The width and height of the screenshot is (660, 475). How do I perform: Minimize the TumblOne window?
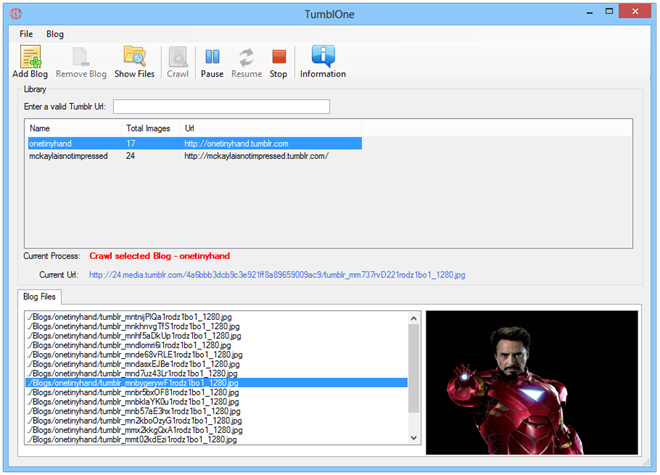pyautogui.click(x=590, y=12)
